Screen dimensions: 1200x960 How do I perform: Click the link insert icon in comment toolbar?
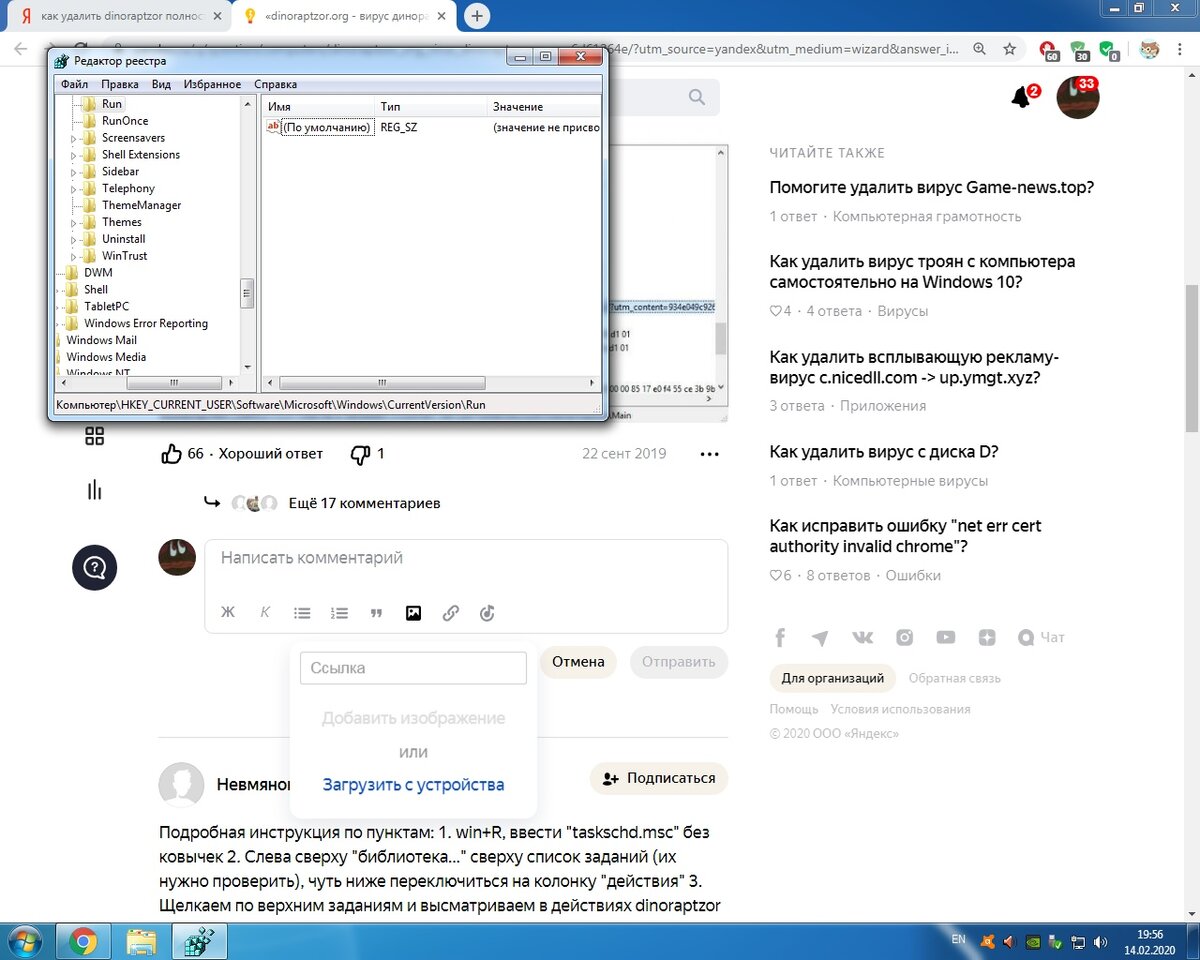450,613
